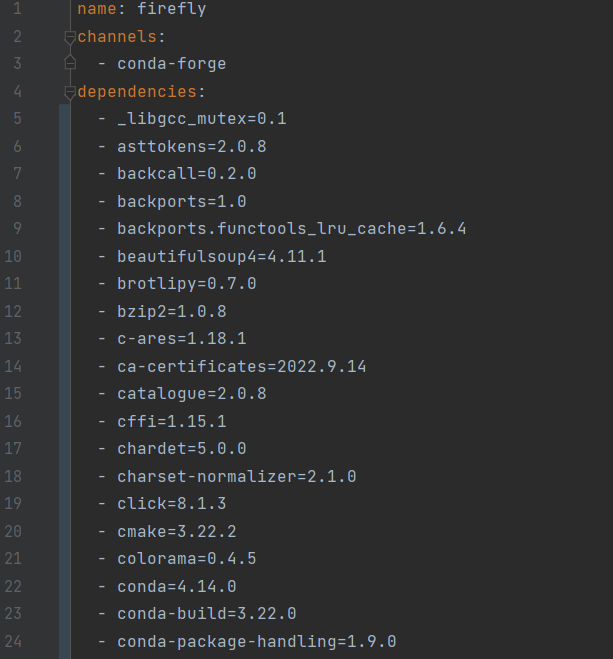The image size is (613, 659).
Task: Place cursor on name key
Action: pyautogui.click(x=97, y=9)
